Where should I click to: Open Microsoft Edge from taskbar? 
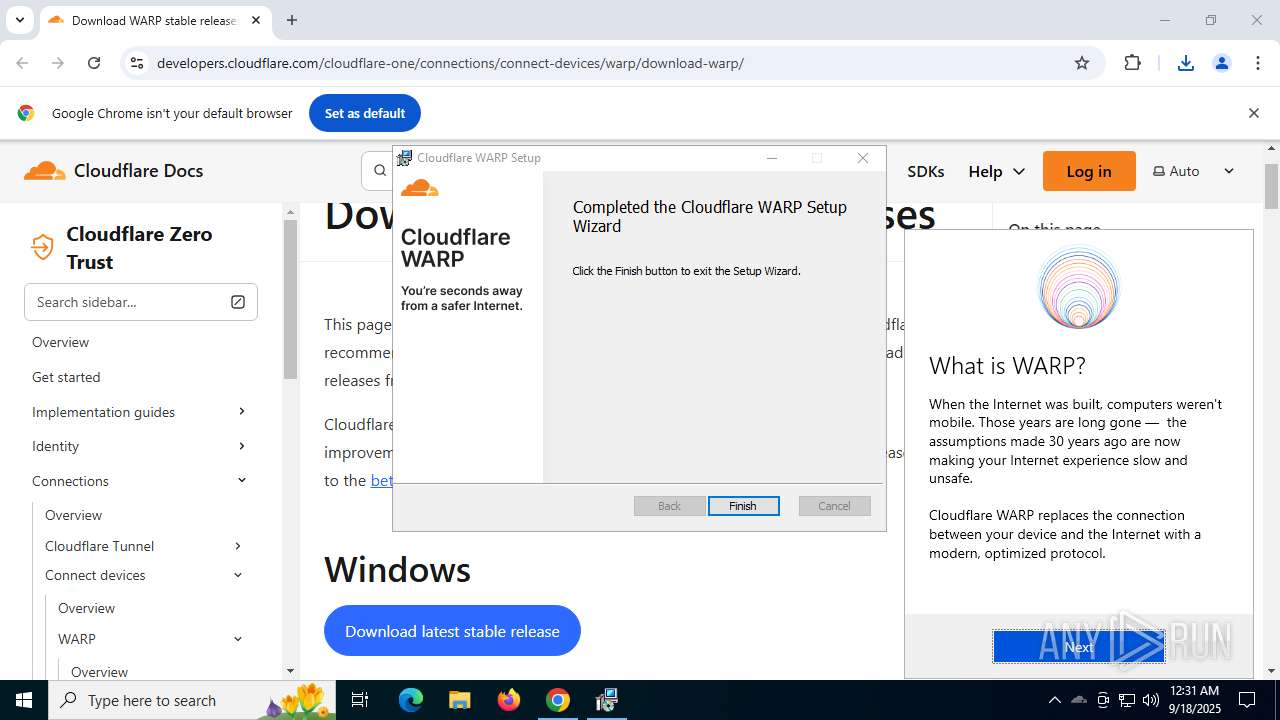click(x=411, y=700)
